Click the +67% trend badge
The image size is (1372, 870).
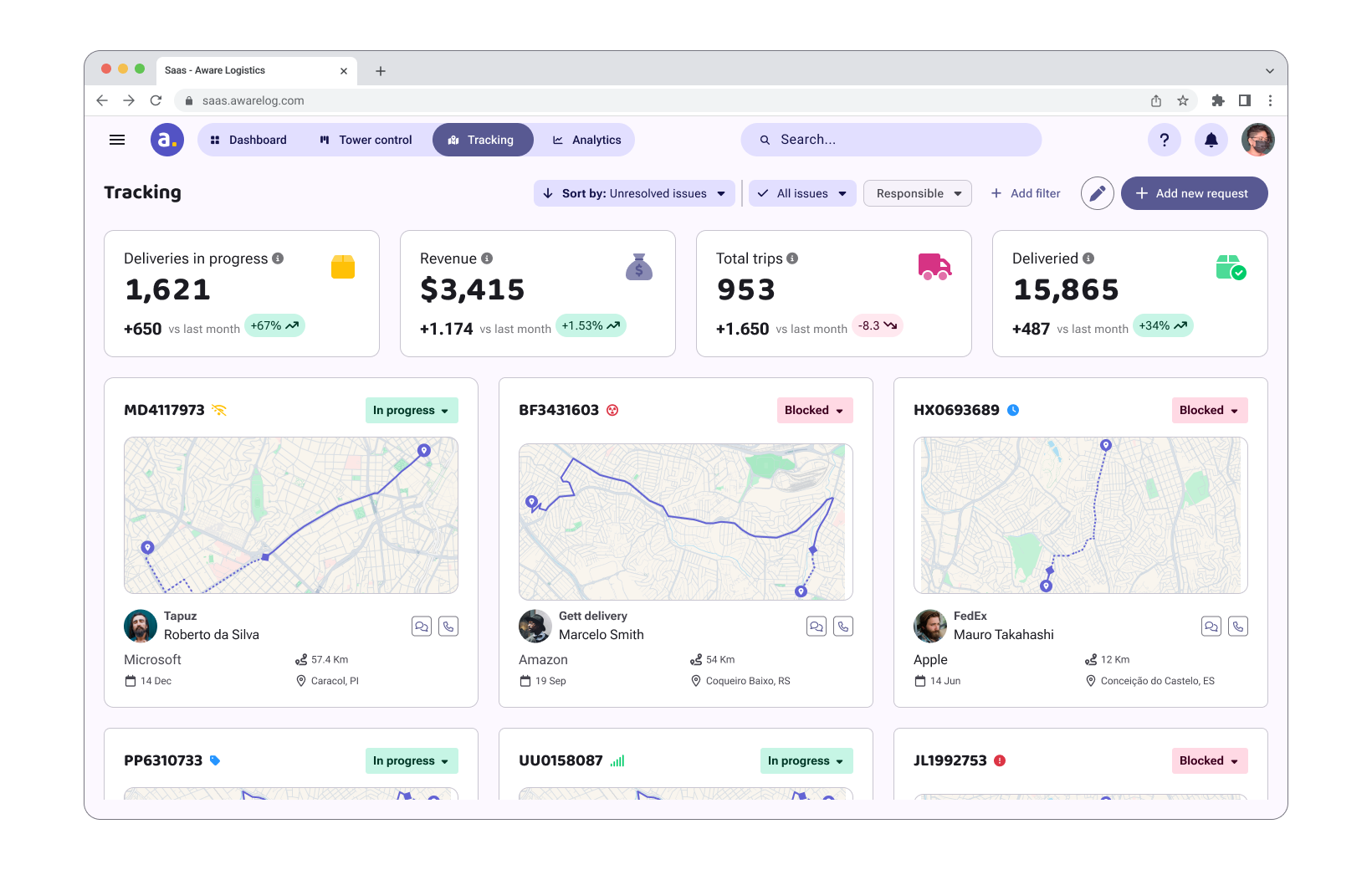click(x=274, y=325)
